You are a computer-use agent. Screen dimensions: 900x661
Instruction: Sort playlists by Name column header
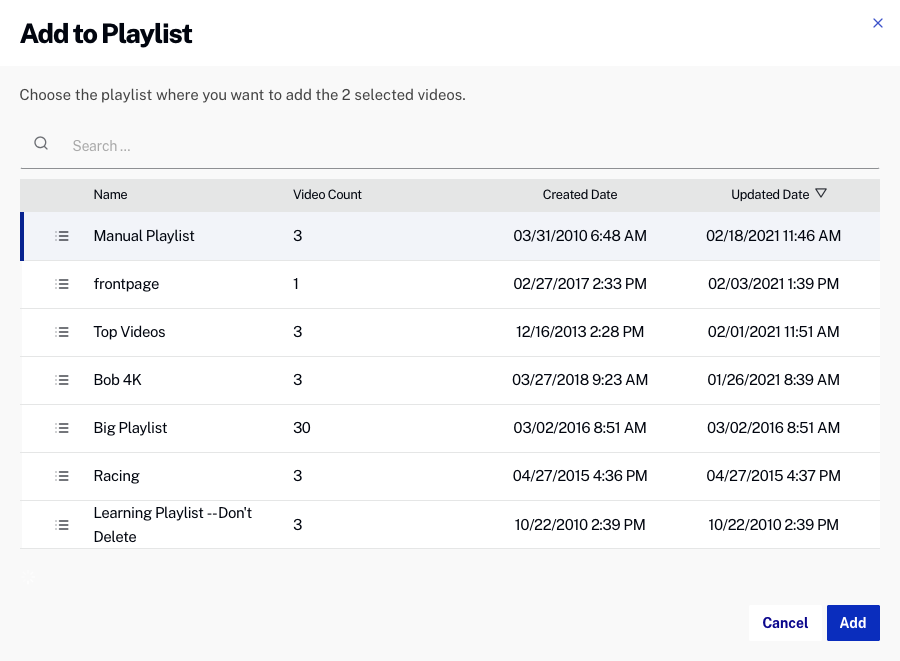(110, 195)
